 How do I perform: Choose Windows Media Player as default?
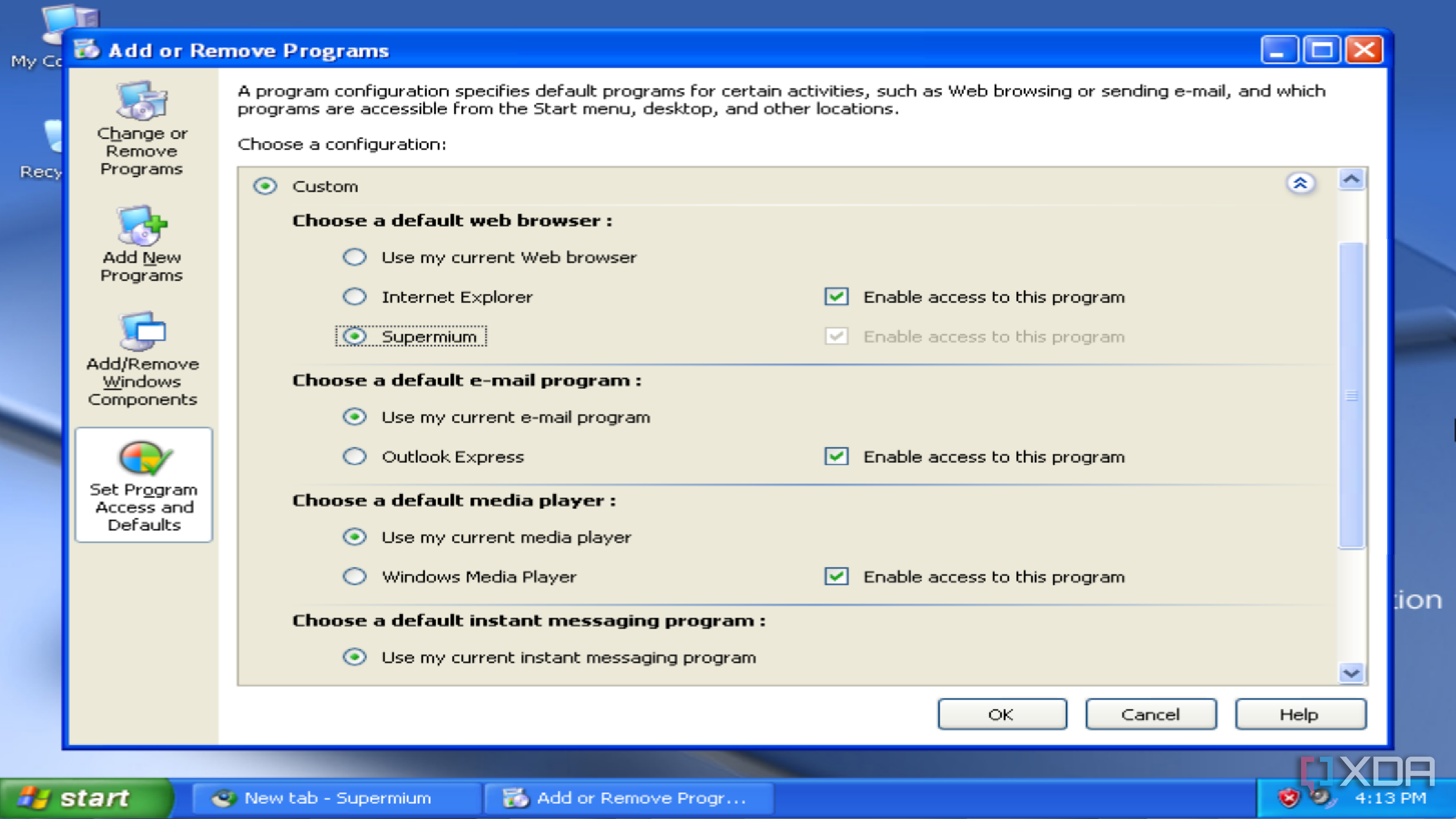coord(355,576)
